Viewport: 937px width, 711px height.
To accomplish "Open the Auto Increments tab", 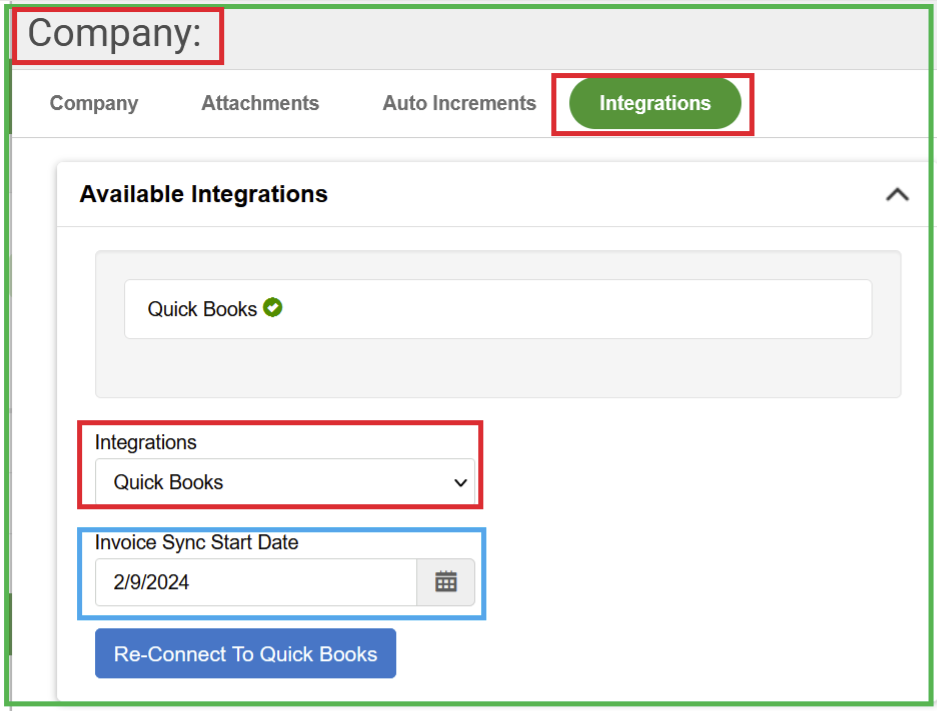I will pyautogui.click(x=459, y=103).
